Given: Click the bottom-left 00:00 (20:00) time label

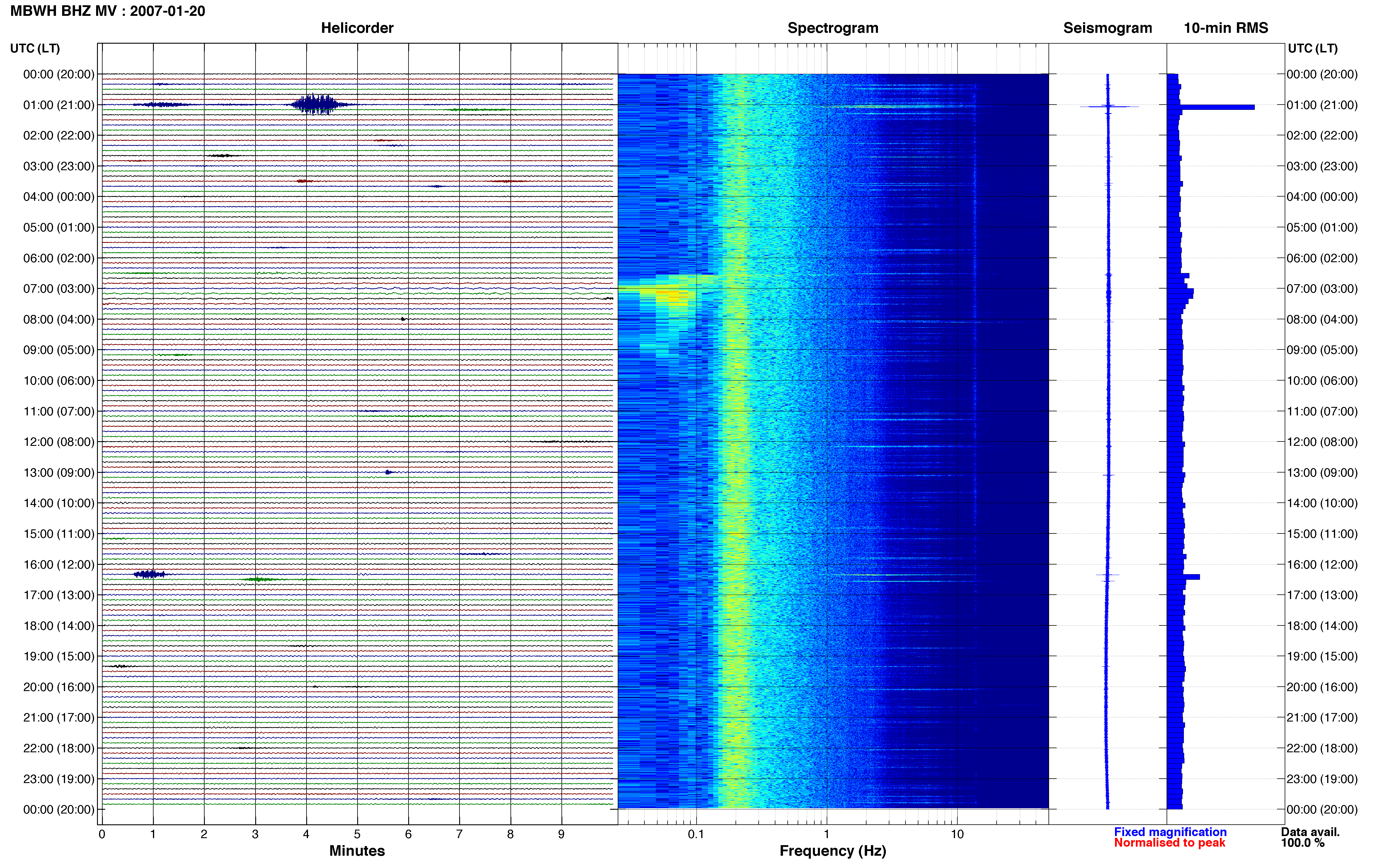Looking at the screenshot, I should tap(59, 809).
